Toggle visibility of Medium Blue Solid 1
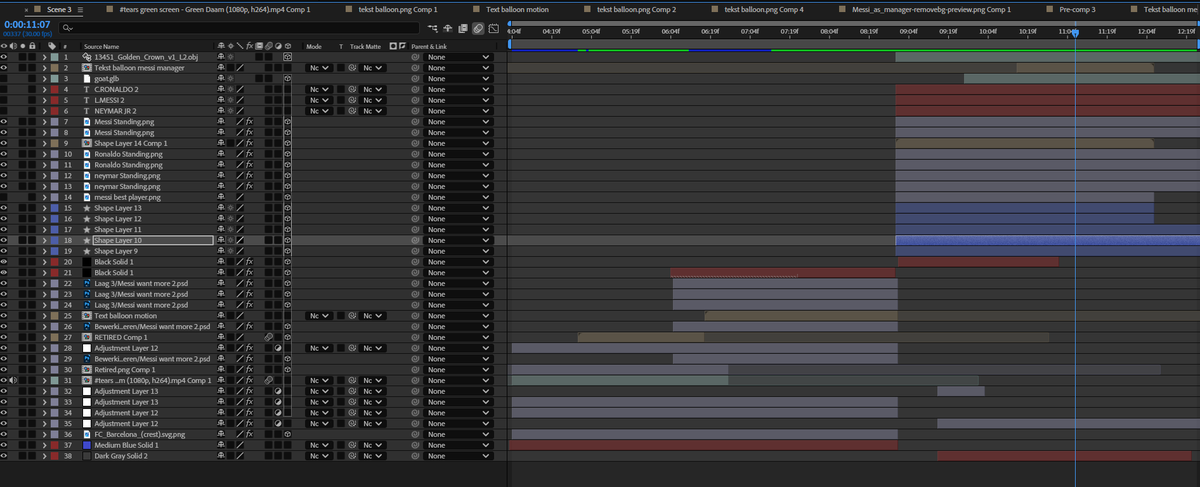1200x487 pixels. pos(4,445)
